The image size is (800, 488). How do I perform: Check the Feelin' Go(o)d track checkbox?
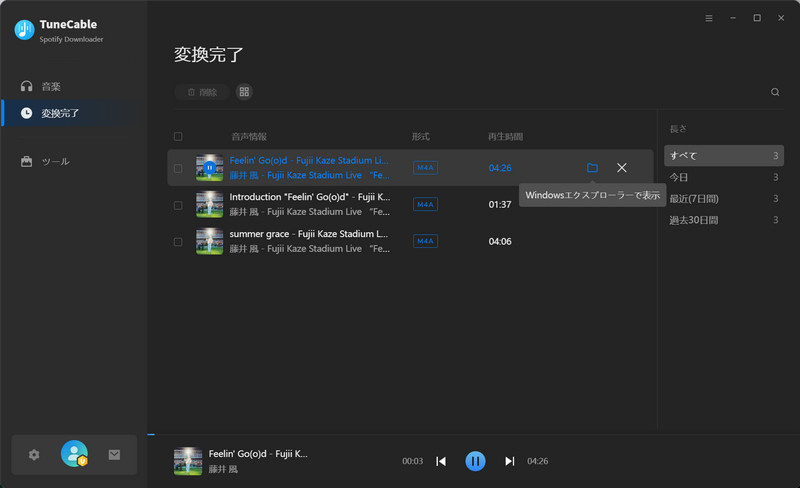178,168
